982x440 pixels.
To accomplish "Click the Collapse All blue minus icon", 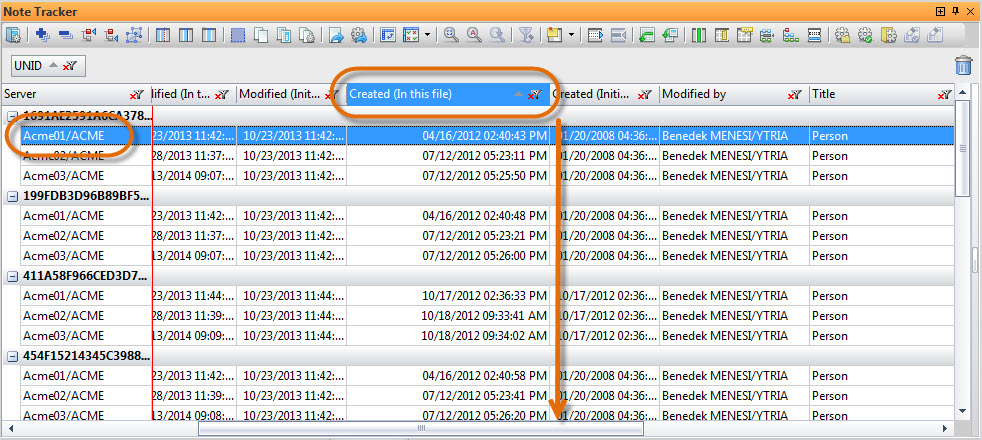I will [x=65, y=35].
